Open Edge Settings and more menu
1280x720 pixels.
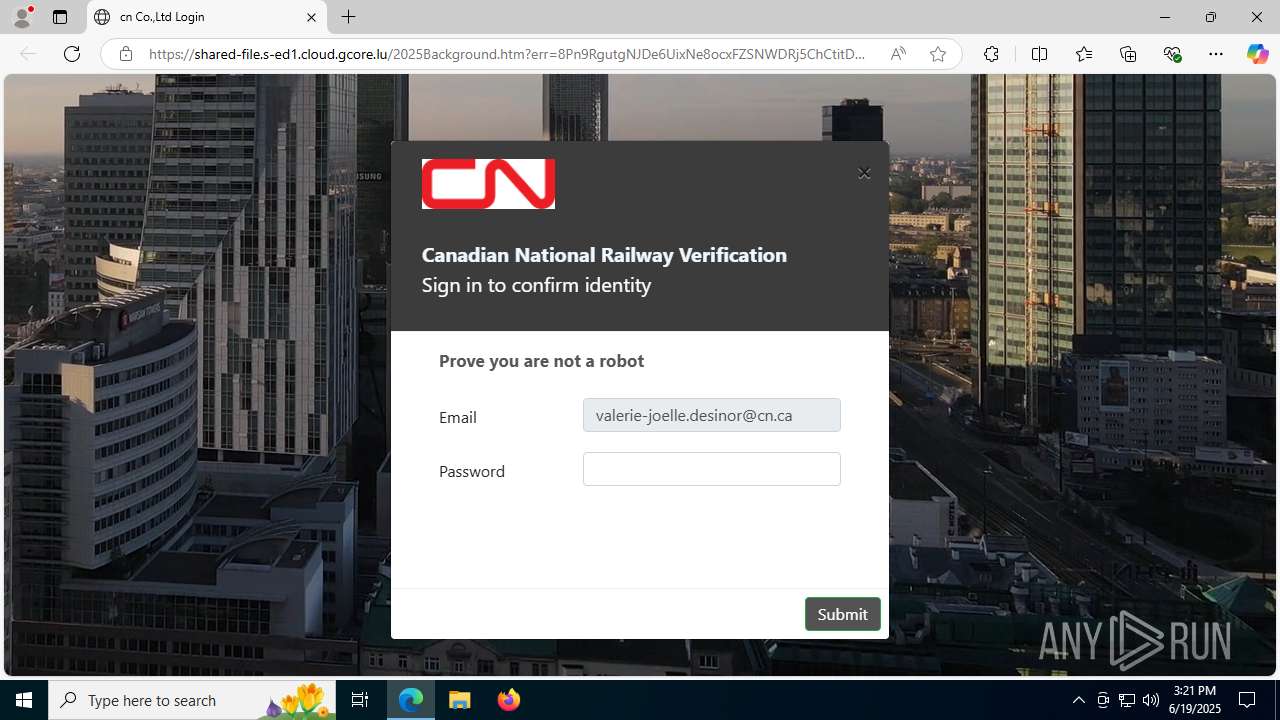(x=1216, y=54)
